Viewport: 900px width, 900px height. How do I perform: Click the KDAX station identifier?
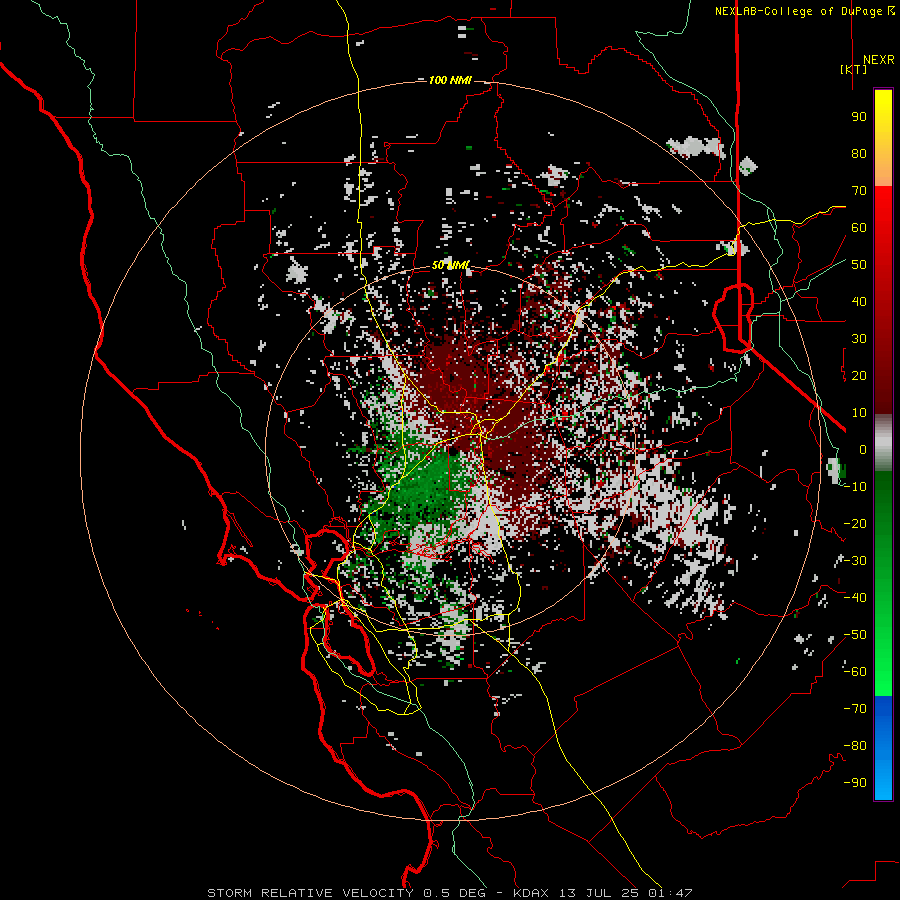(531, 893)
